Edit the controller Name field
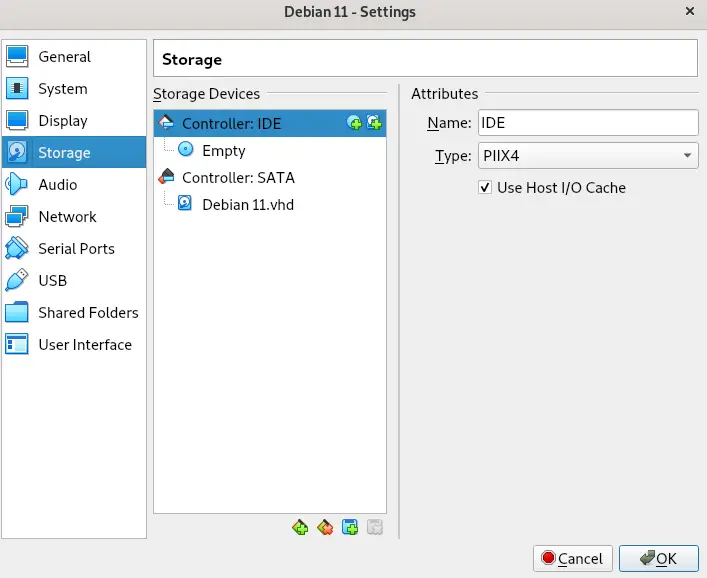 coord(588,123)
